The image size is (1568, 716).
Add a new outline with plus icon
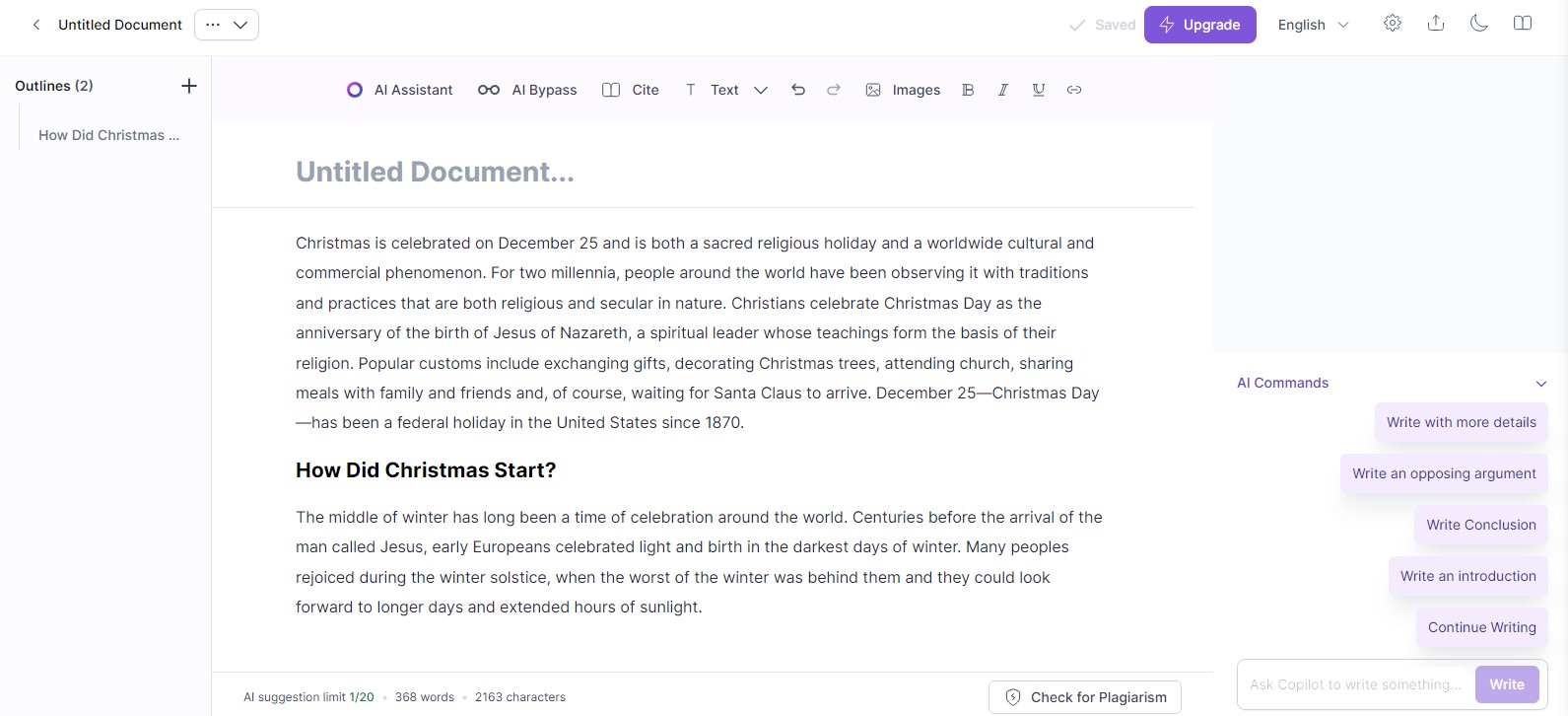189,86
